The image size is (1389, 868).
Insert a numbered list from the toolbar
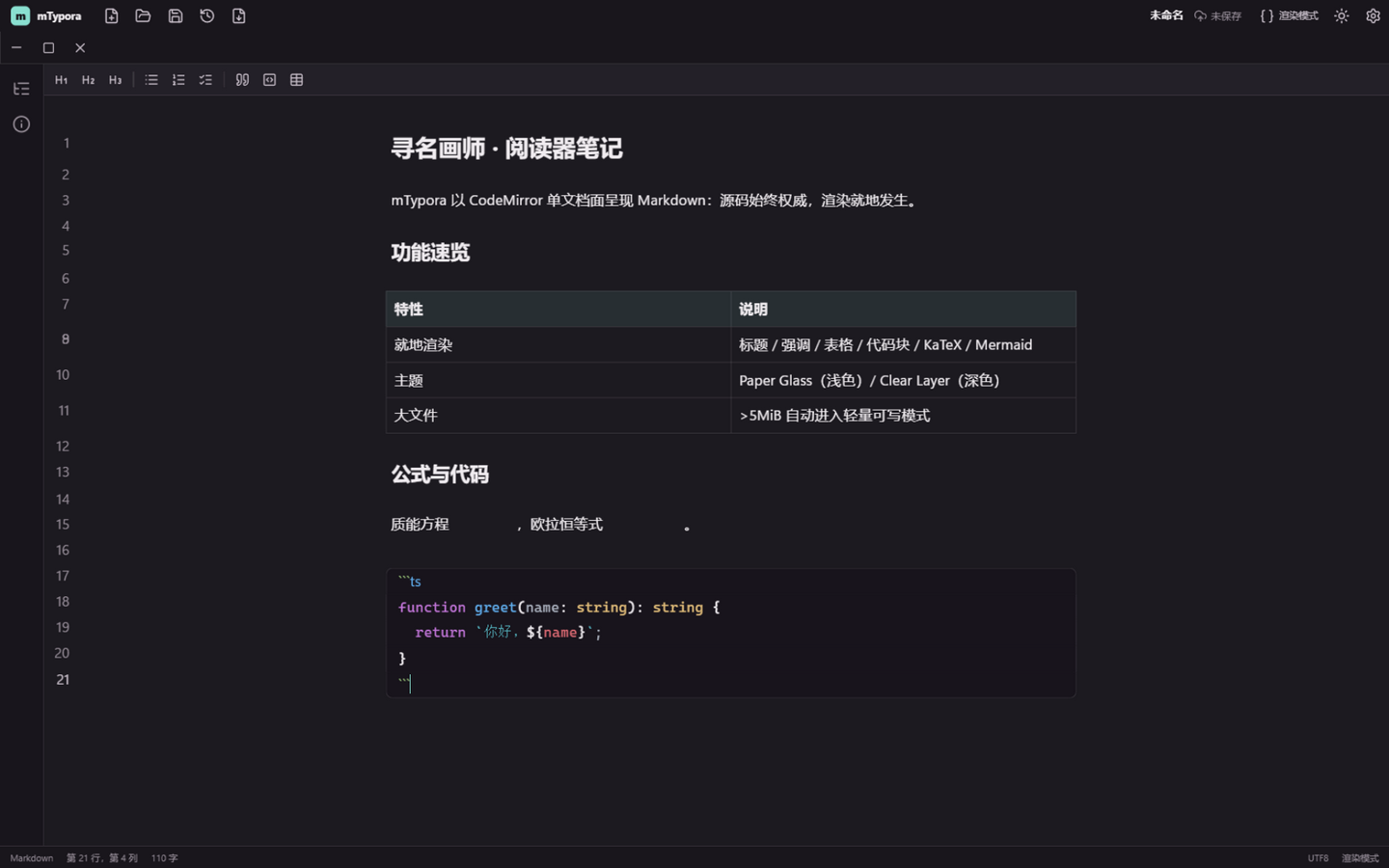(x=178, y=80)
